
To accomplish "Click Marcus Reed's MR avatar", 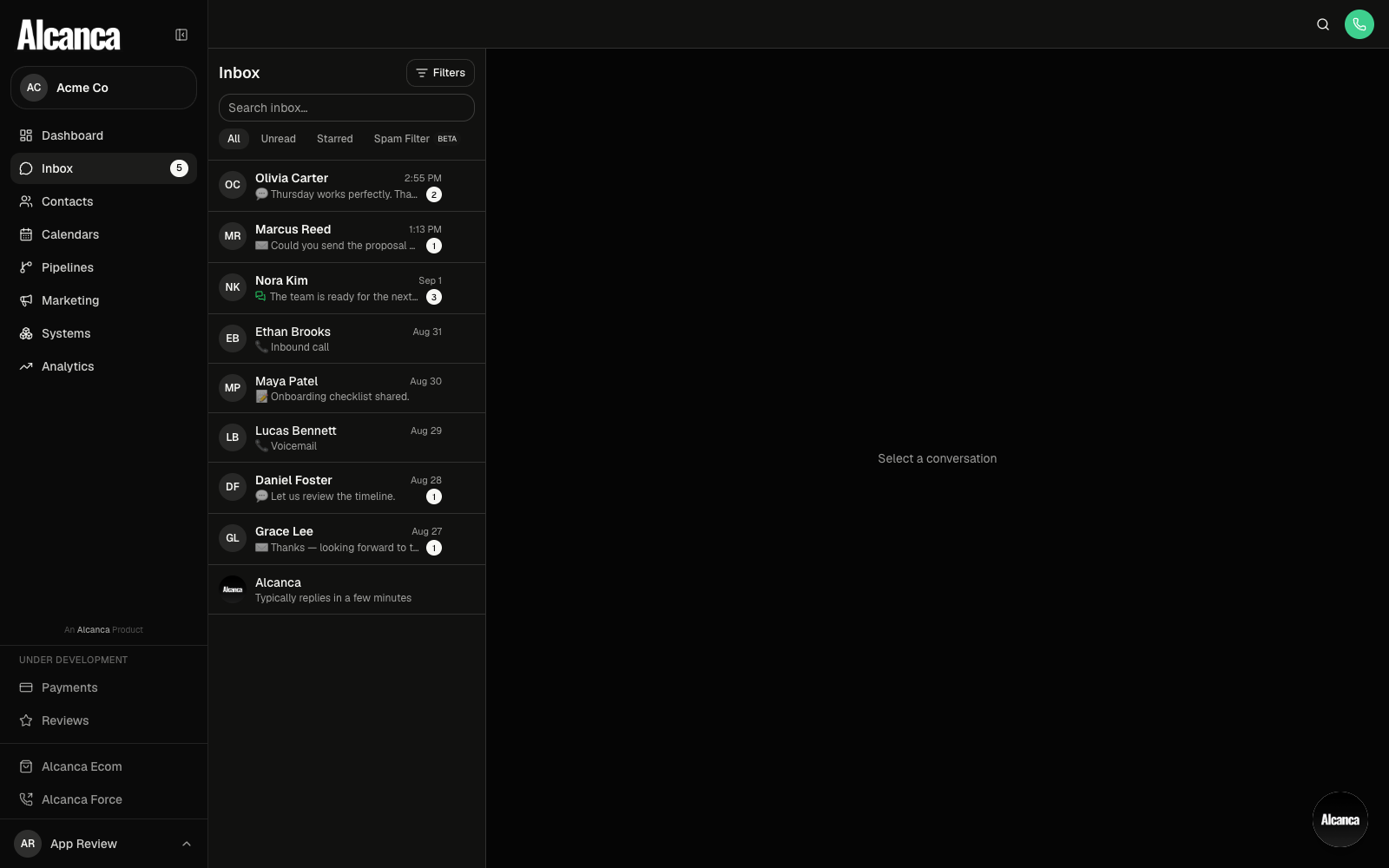I will point(233,236).
